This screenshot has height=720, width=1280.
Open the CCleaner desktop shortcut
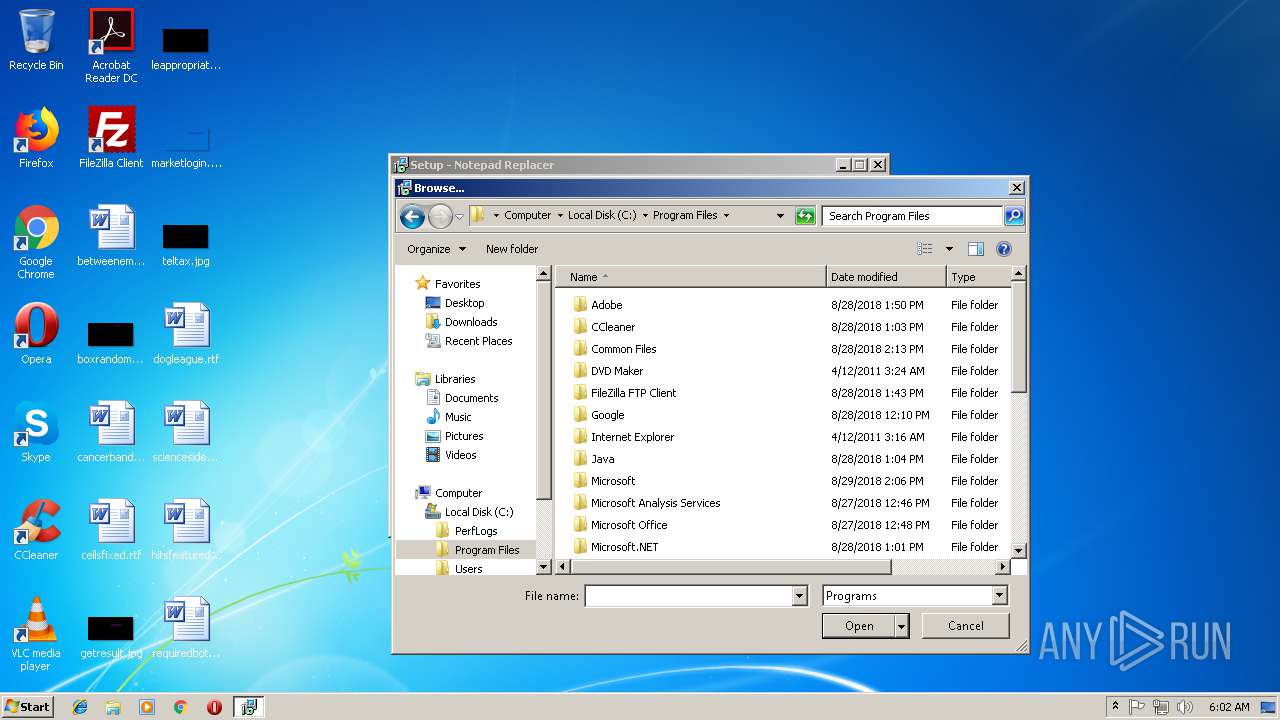tap(36, 530)
